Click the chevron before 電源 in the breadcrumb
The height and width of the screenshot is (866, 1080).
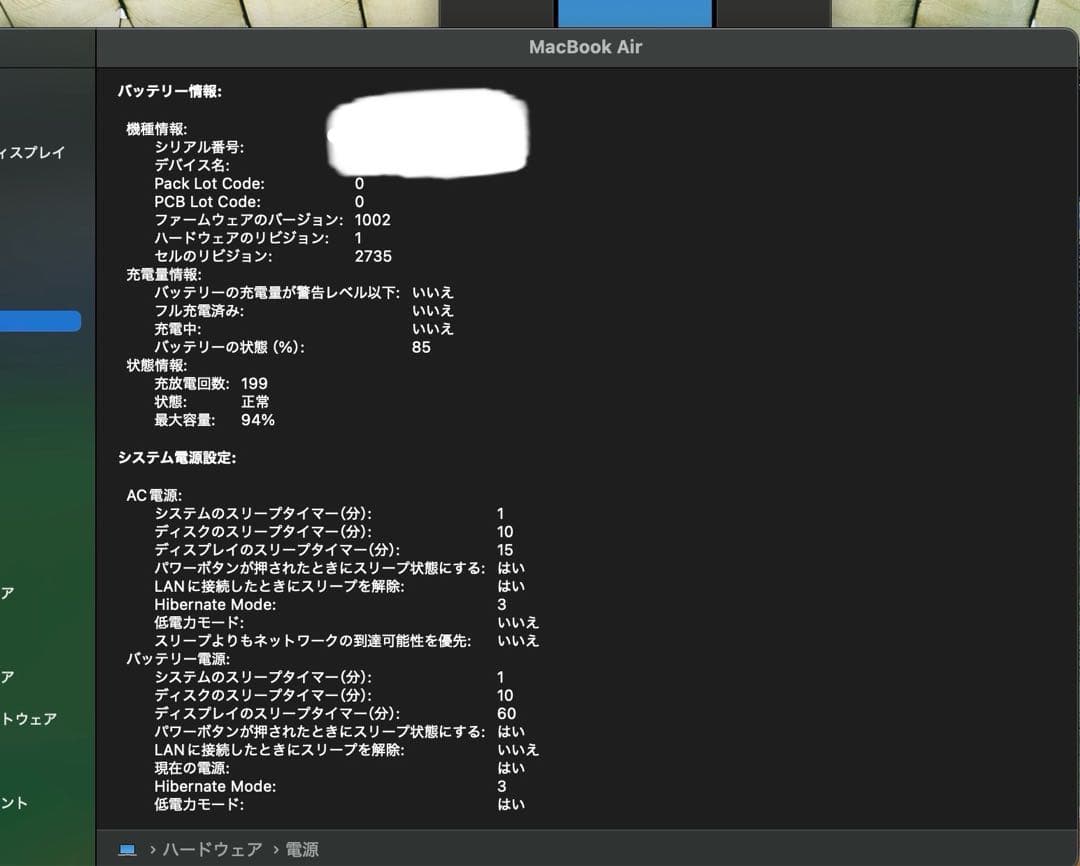pos(274,849)
